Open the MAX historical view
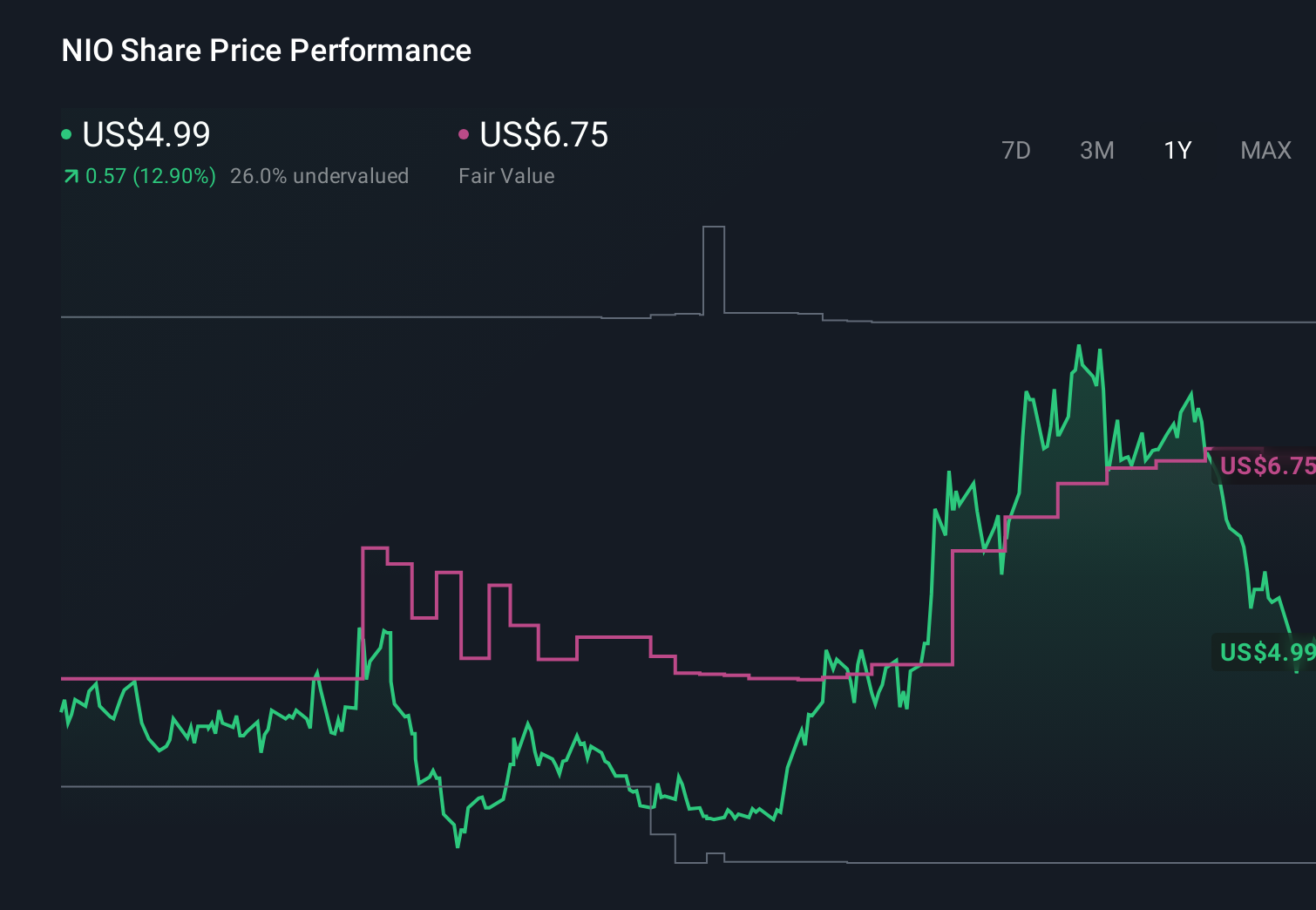The height and width of the screenshot is (910, 1316). (1265, 150)
